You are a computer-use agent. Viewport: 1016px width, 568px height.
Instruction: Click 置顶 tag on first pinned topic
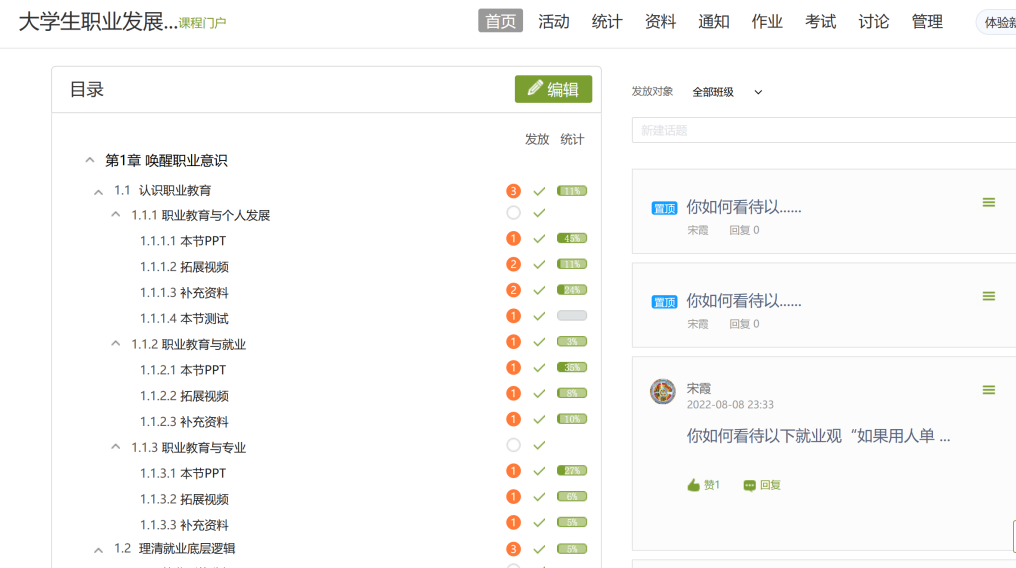click(664, 208)
